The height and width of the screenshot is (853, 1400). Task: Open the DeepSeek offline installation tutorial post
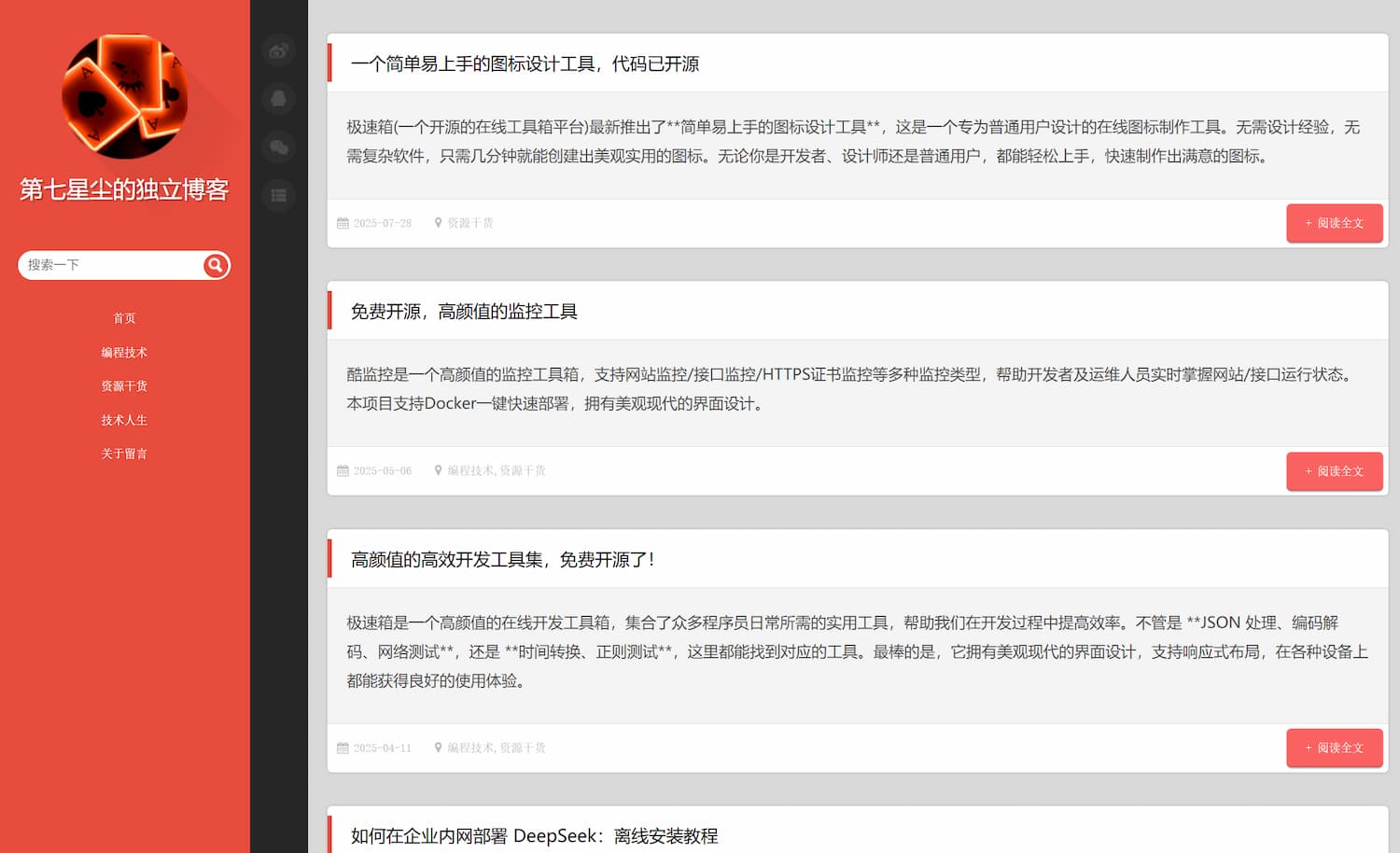tap(534, 836)
